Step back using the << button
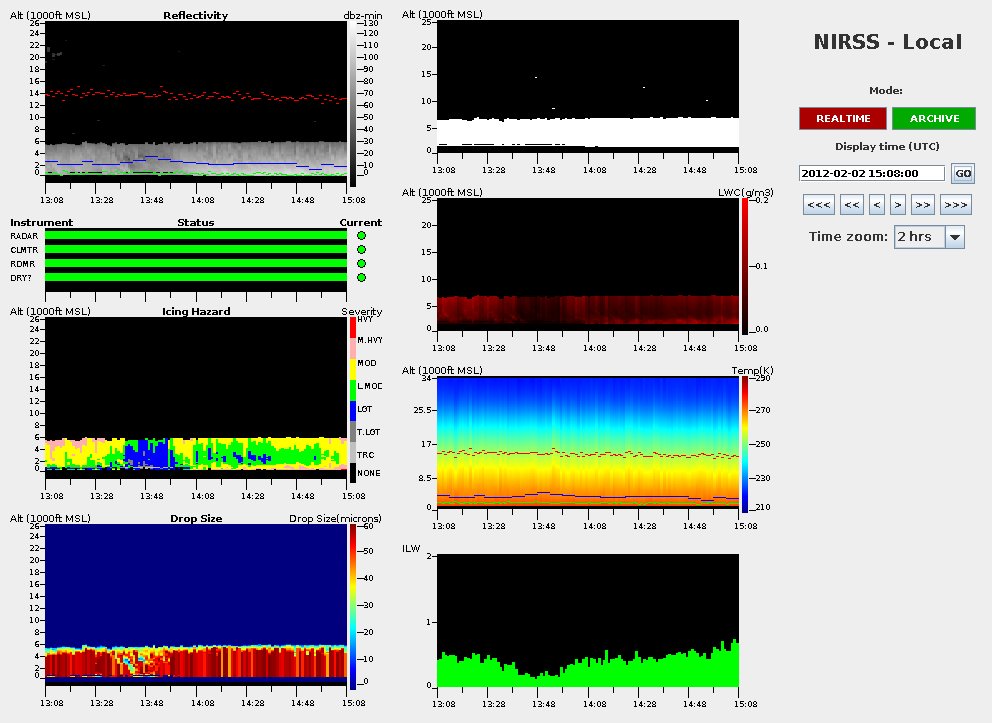Viewport: 992px width, 723px height. (852, 205)
